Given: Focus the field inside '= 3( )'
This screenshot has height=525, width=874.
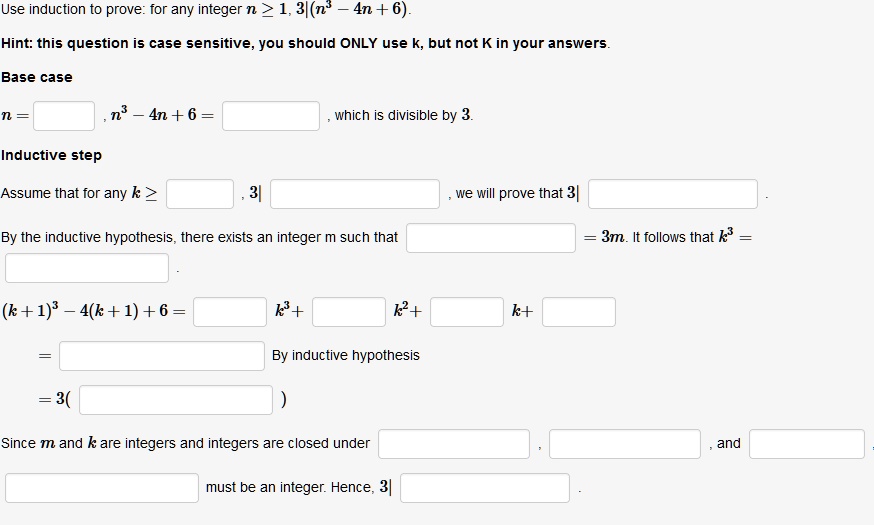Looking at the screenshot, I should pos(176,400).
